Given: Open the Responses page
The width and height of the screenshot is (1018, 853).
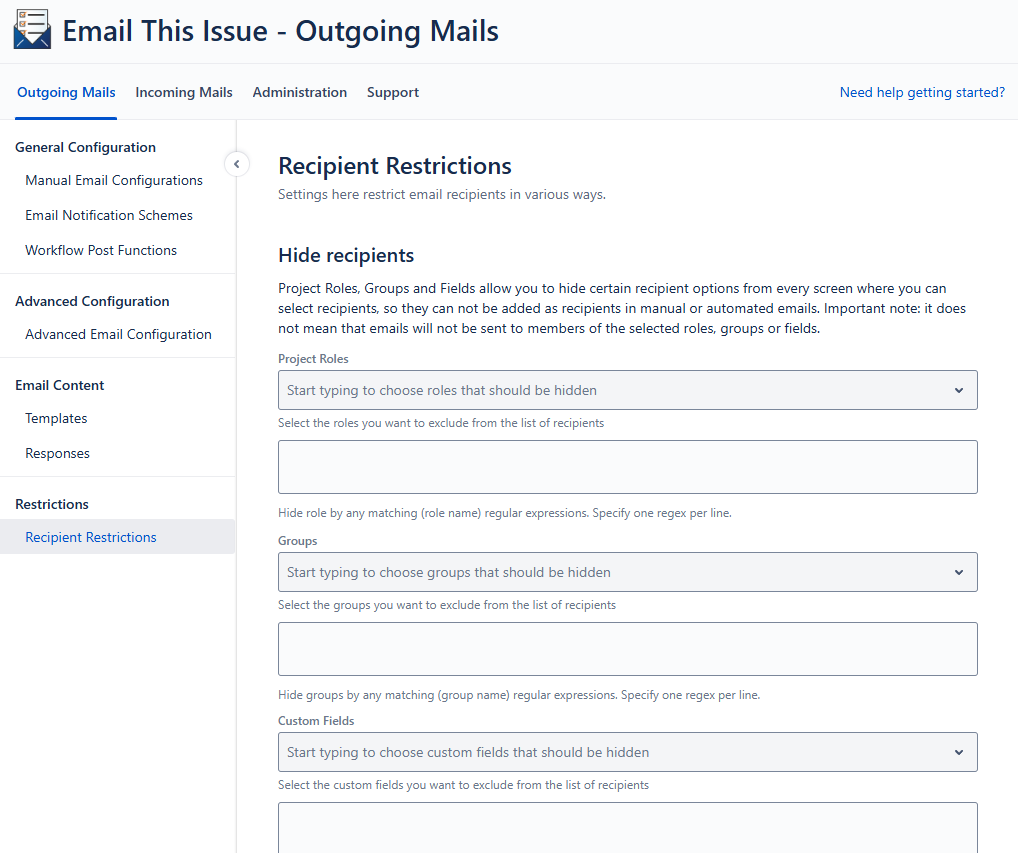Looking at the screenshot, I should point(57,453).
